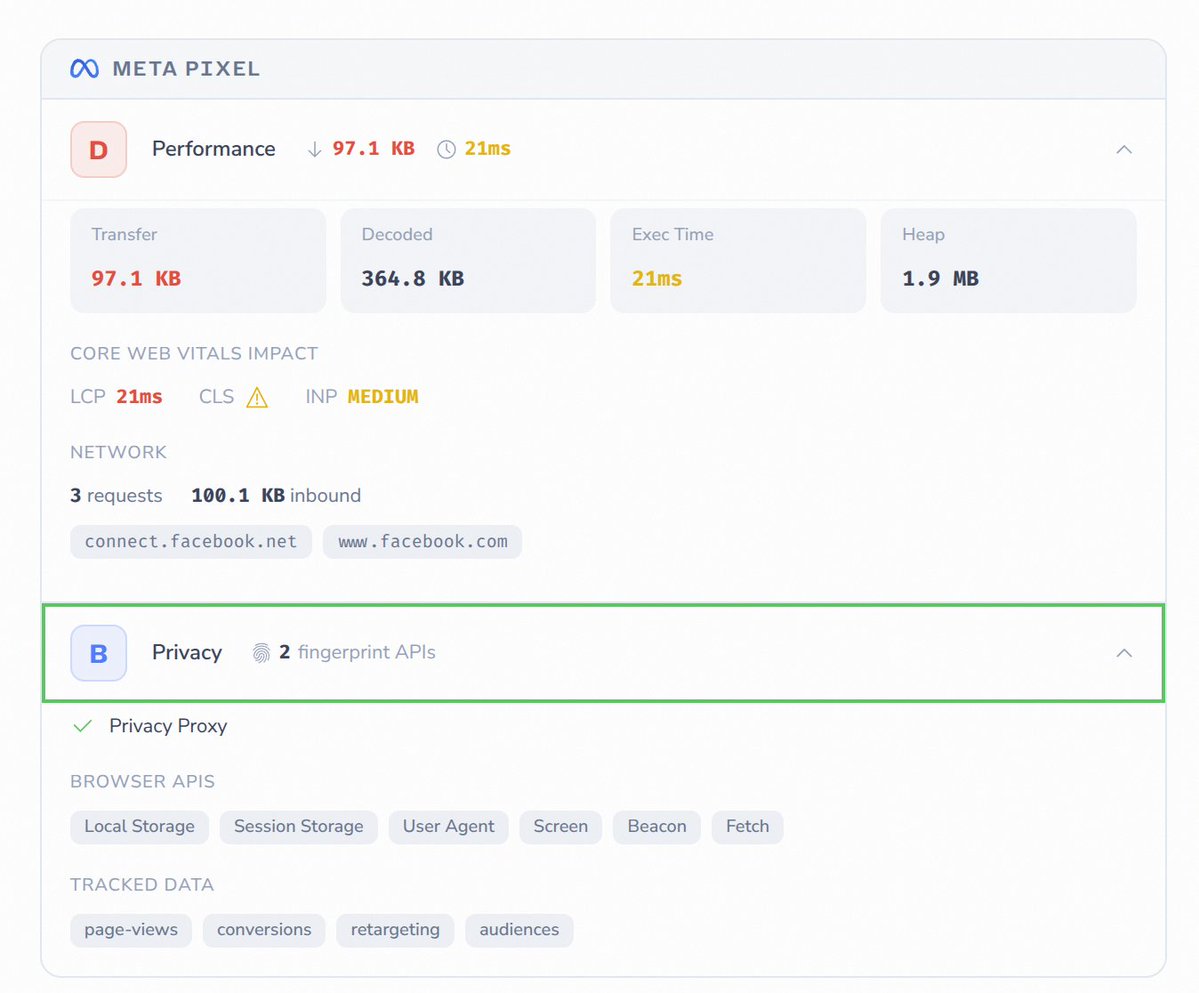Image resolution: width=1199 pixels, height=993 pixels.
Task: Click the fingerprint icon in Privacy row
Action: 262,653
